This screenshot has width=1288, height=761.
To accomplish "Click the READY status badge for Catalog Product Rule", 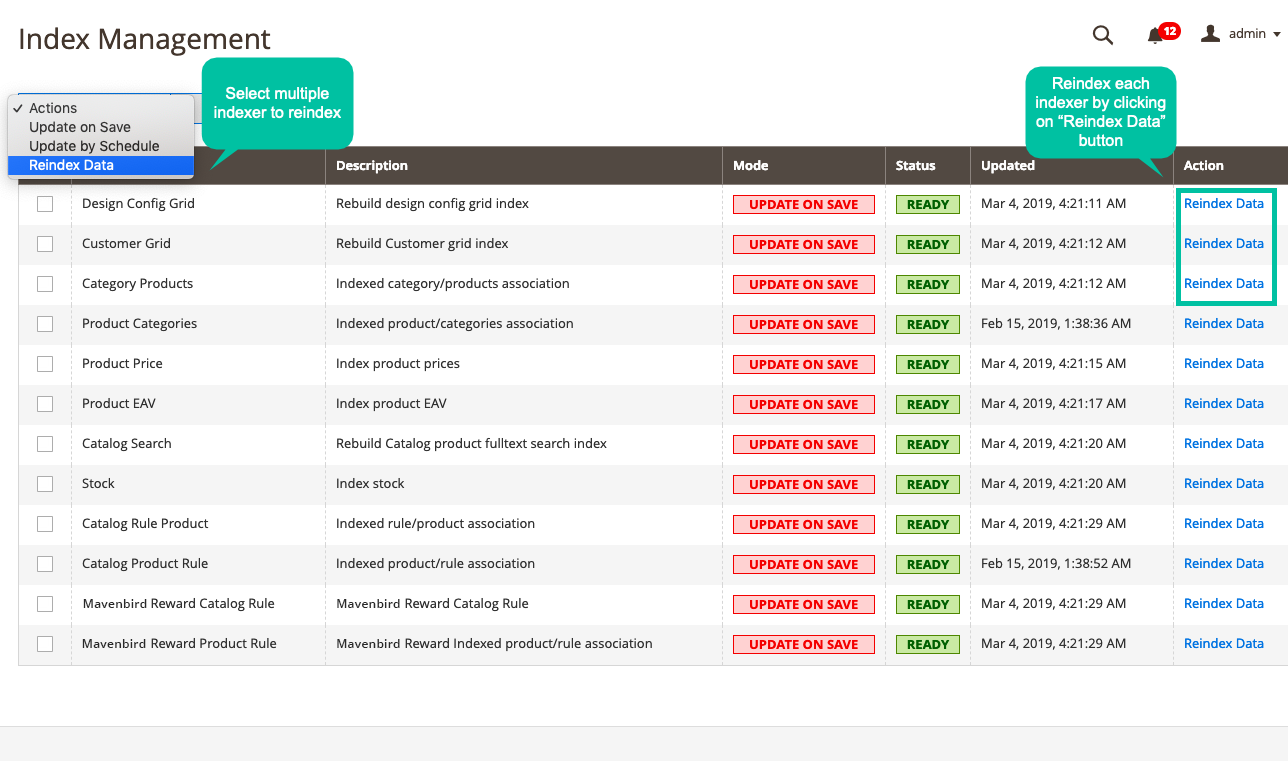I will (x=928, y=564).
